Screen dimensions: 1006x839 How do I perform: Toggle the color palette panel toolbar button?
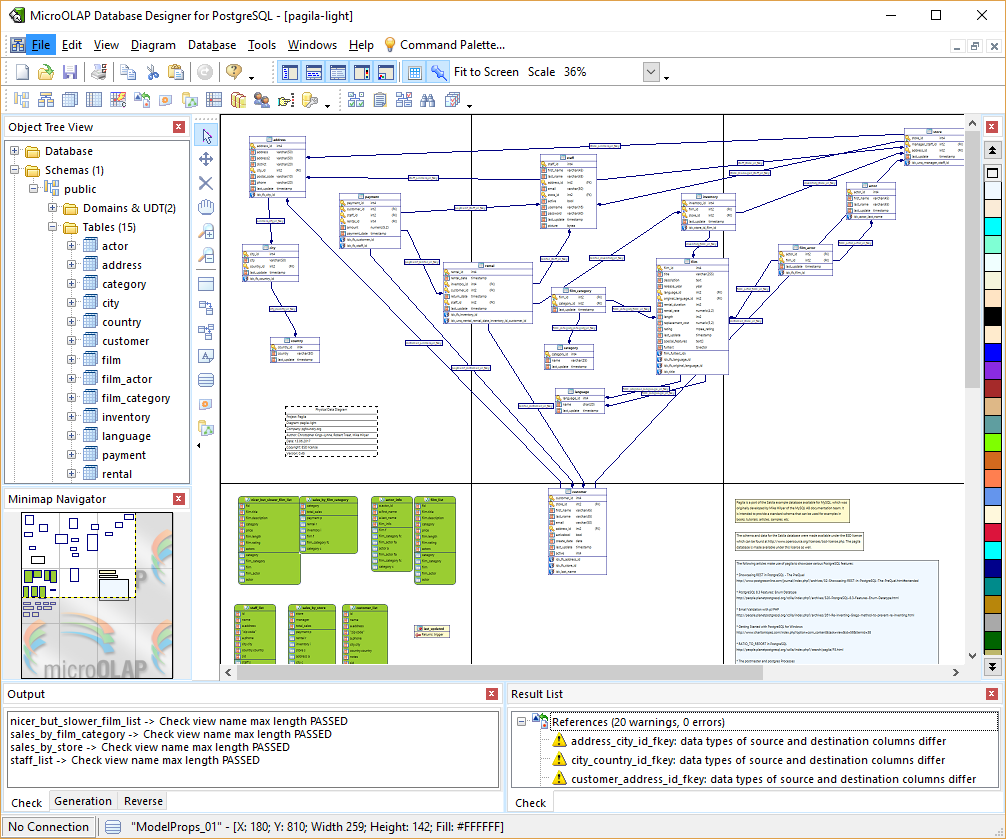[362, 72]
